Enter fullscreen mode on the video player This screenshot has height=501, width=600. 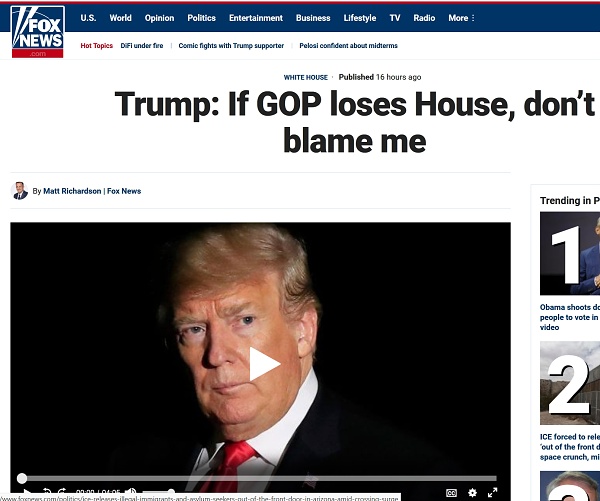[492, 492]
